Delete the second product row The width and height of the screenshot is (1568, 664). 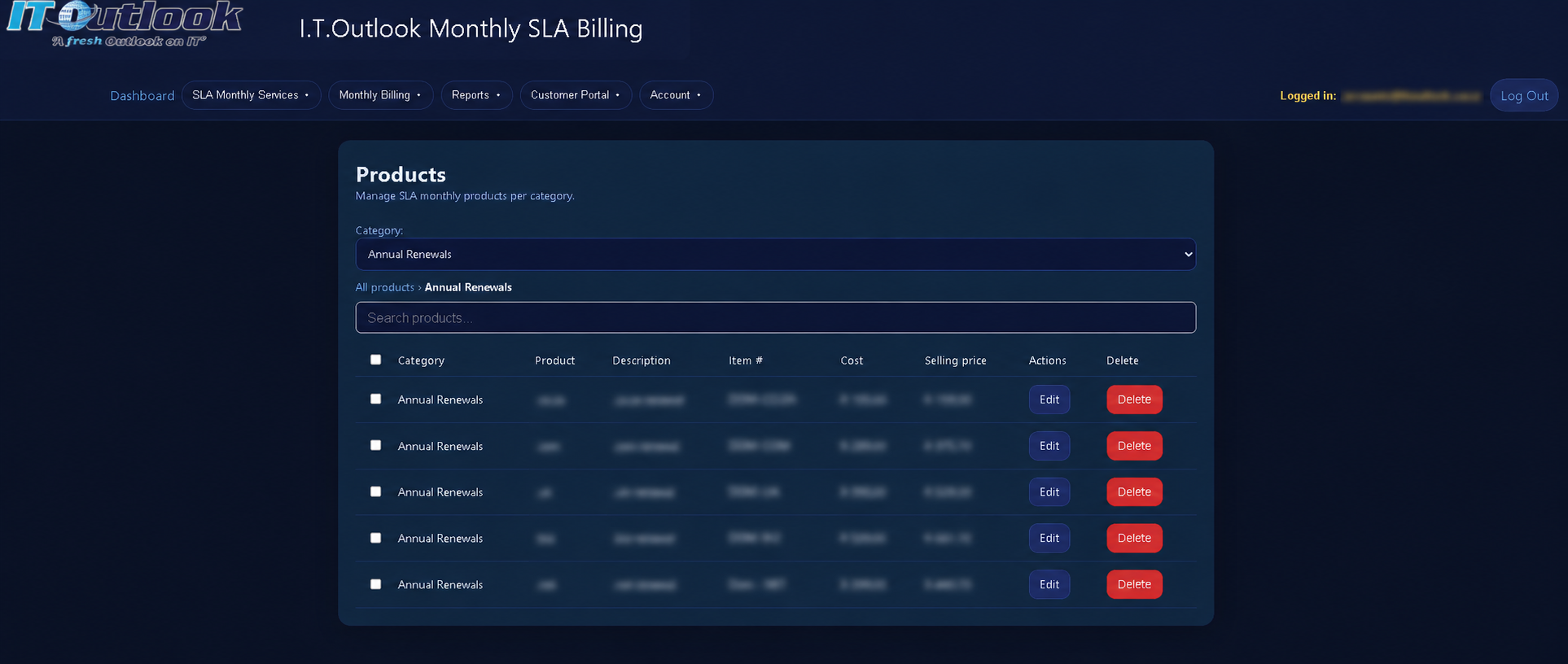tap(1134, 446)
